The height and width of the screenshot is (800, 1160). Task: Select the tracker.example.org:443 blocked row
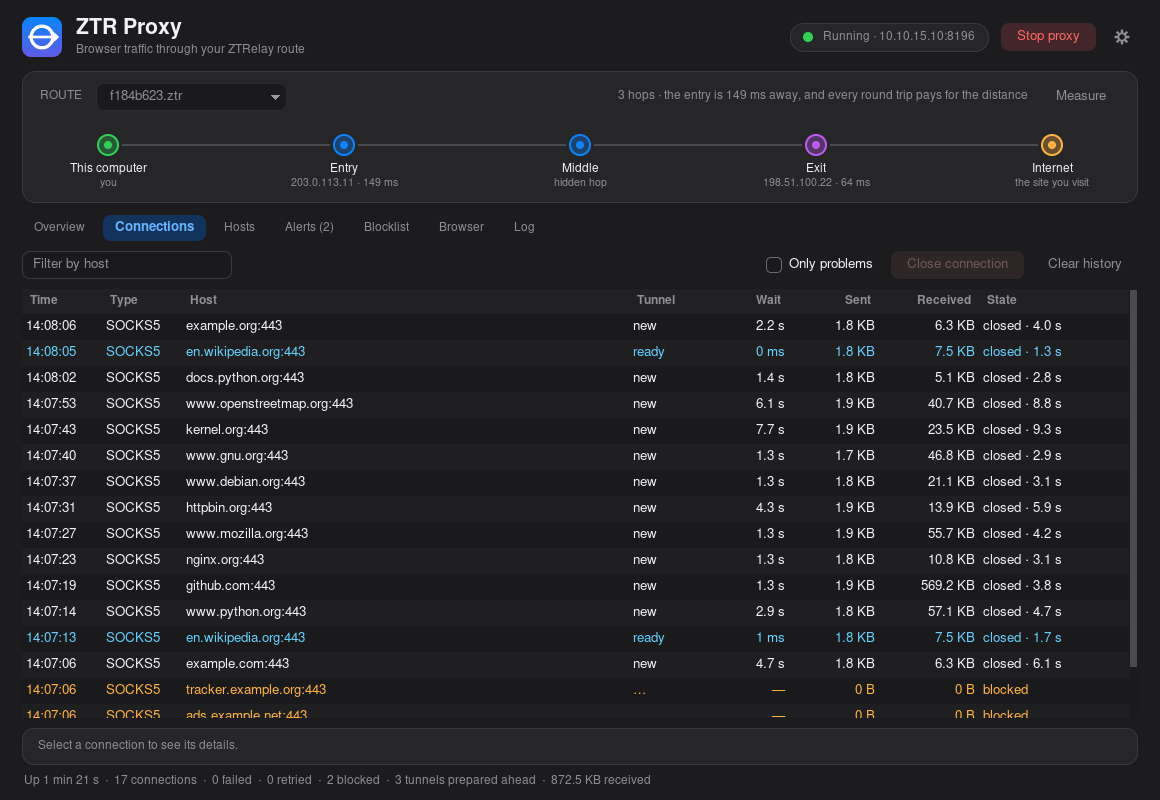[x=576, y=690]
